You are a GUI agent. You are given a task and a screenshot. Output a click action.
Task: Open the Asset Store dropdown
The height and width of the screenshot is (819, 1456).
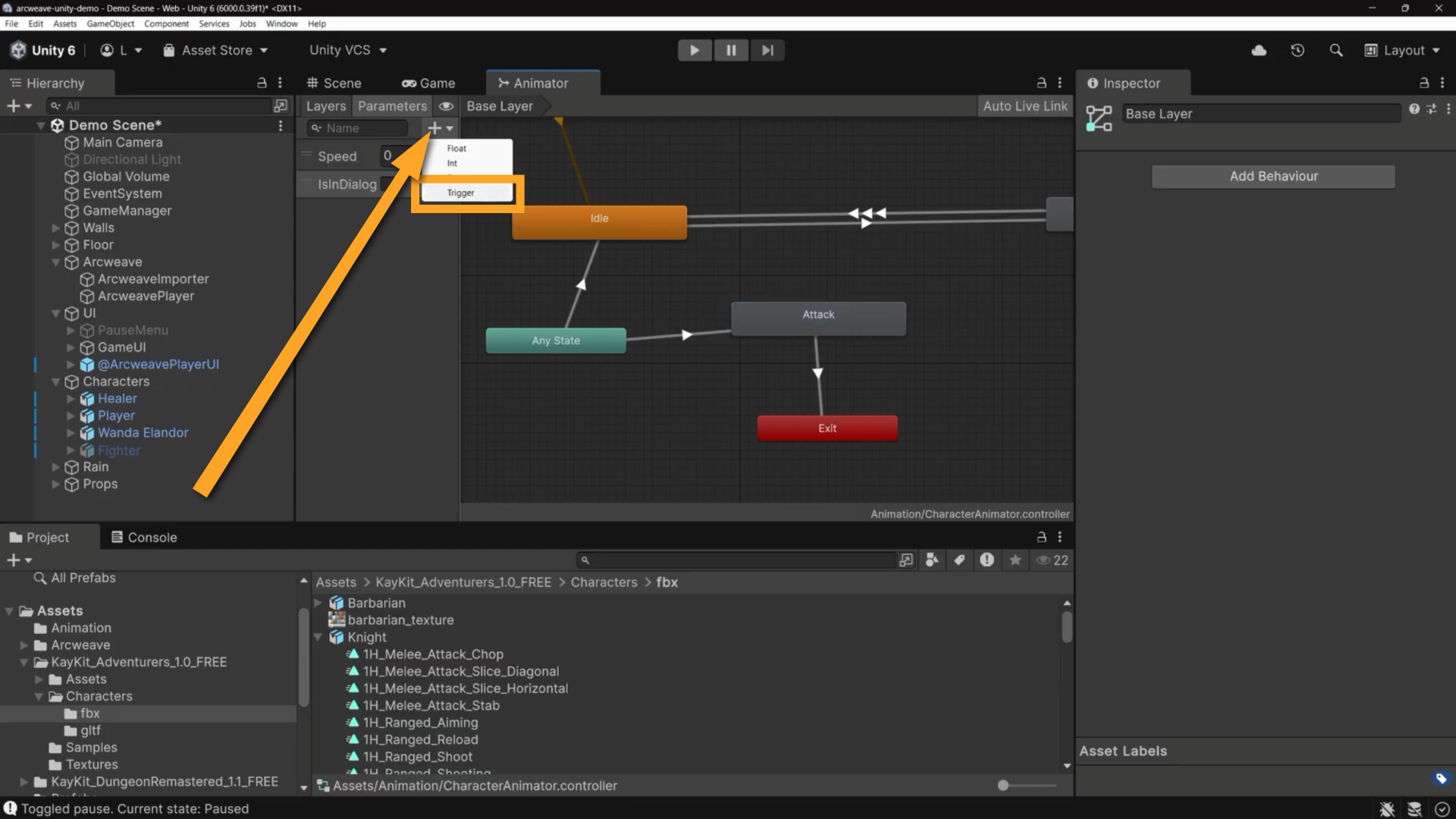(x=215, y=50)
